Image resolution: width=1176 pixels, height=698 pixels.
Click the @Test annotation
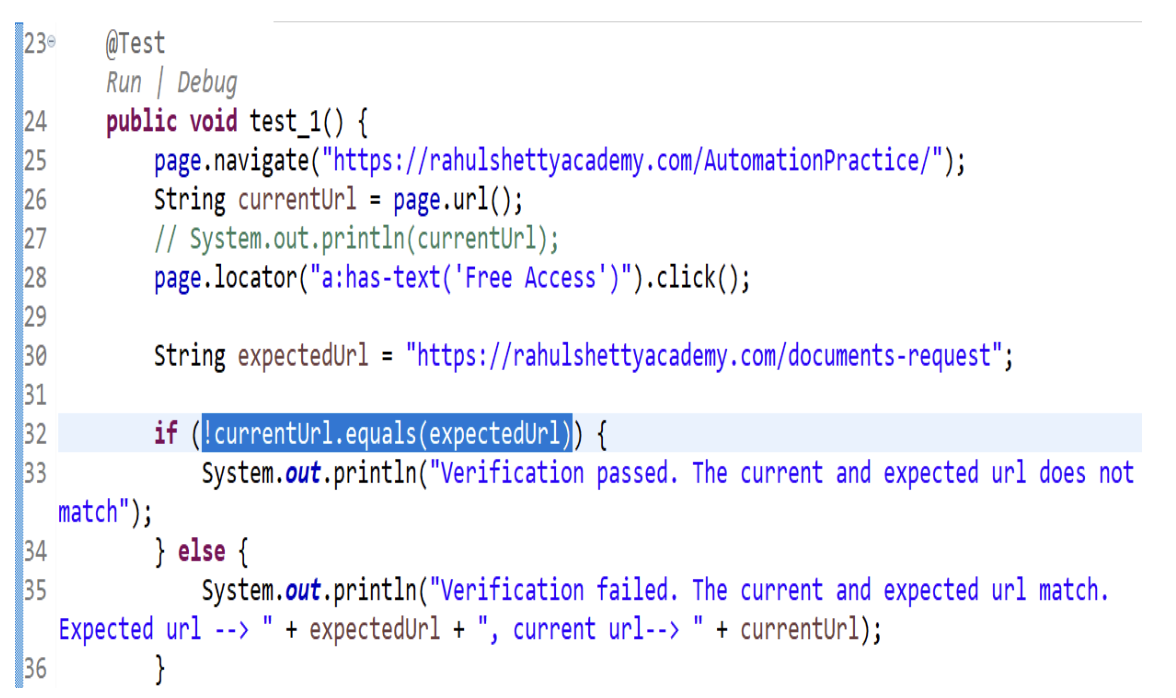136,44
